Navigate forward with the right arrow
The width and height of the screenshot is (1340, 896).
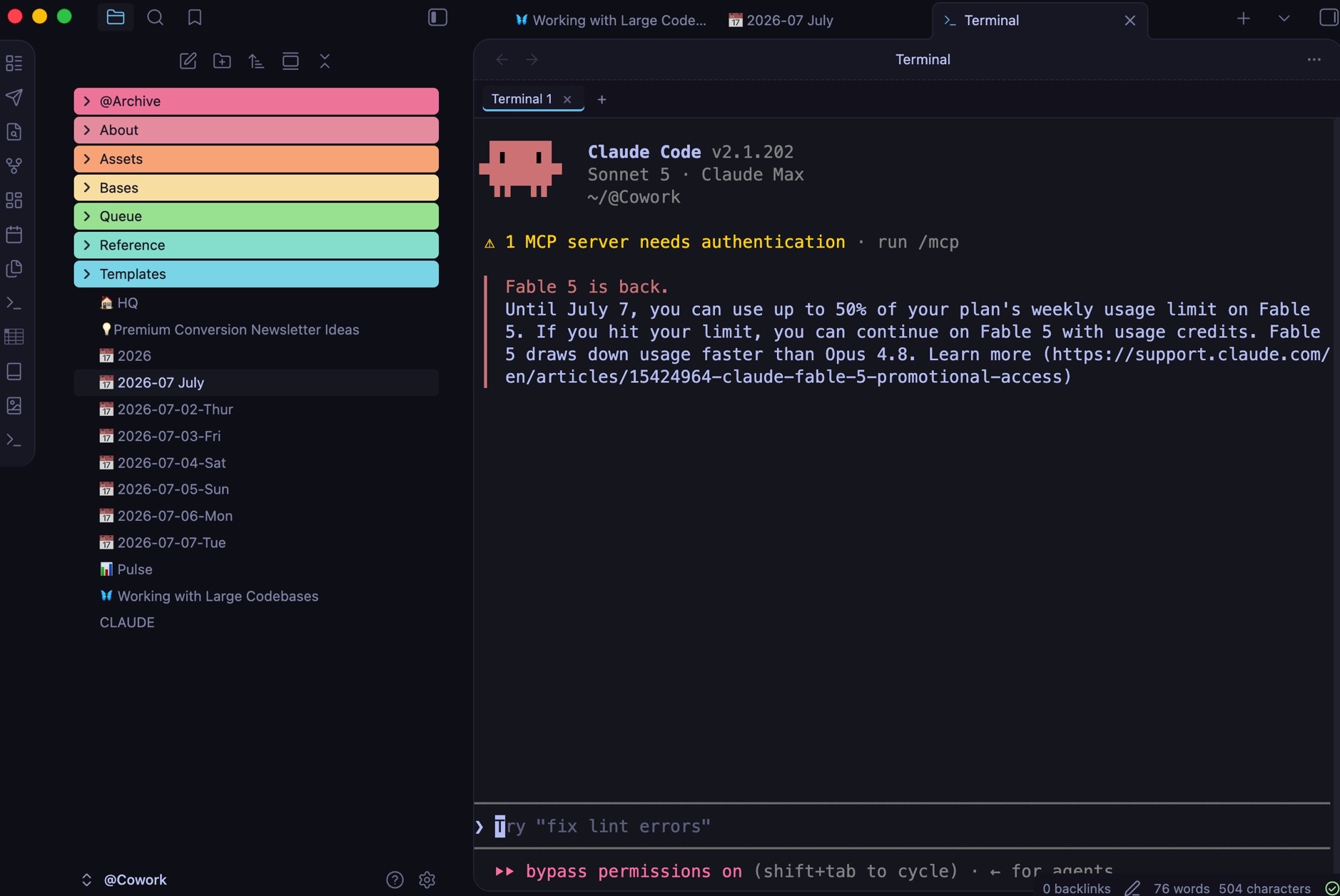[532, 59]
